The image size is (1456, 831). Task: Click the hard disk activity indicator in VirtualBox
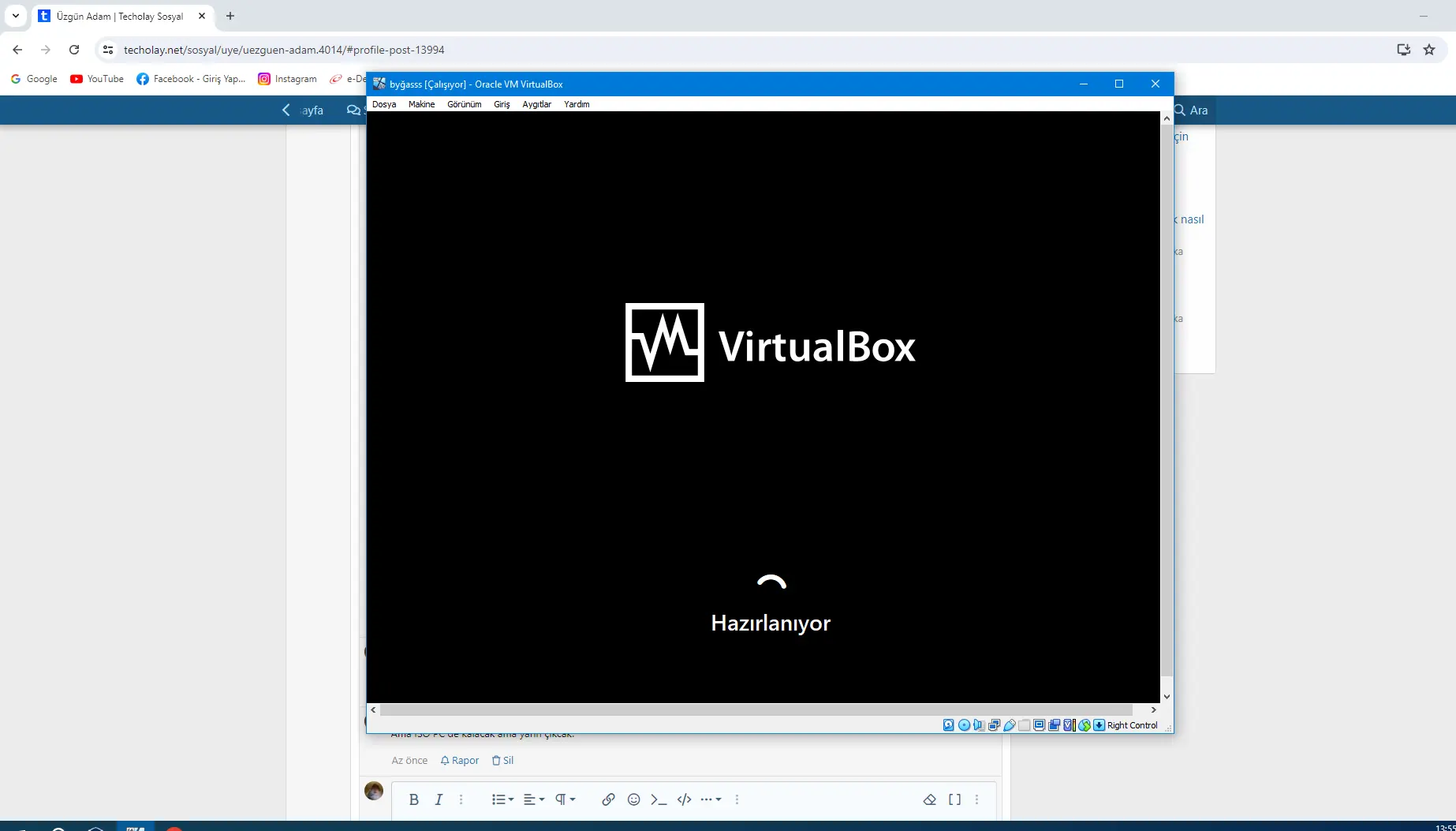pos(949,725)
